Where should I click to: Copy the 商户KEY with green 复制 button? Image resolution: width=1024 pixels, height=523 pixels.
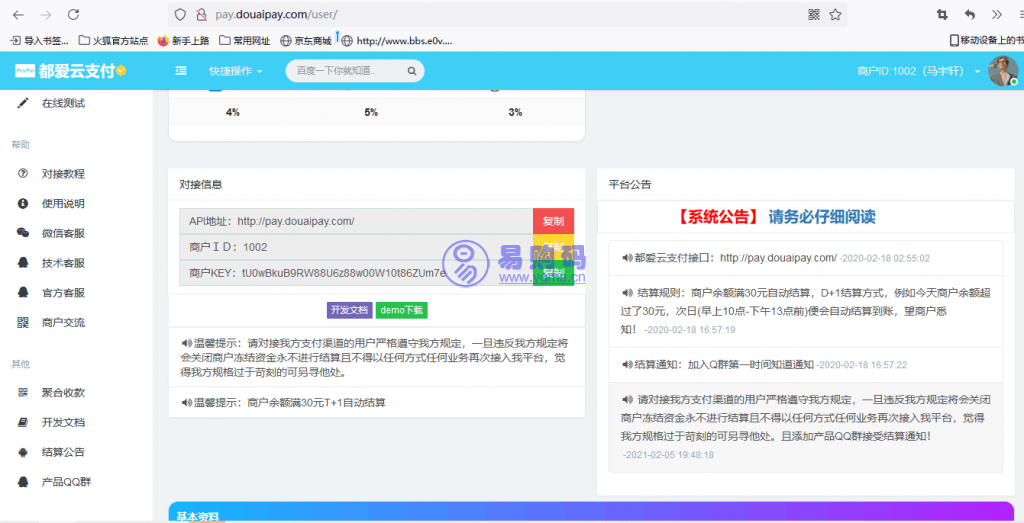point(553,273)
